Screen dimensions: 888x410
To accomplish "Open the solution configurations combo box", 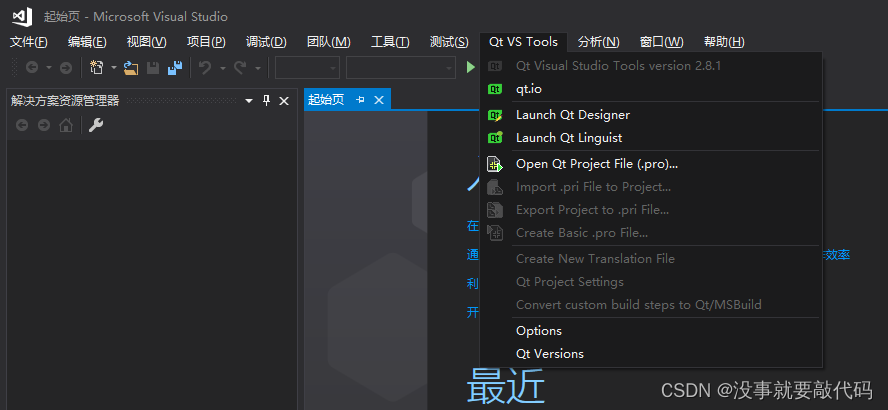I will pos(307,68).
